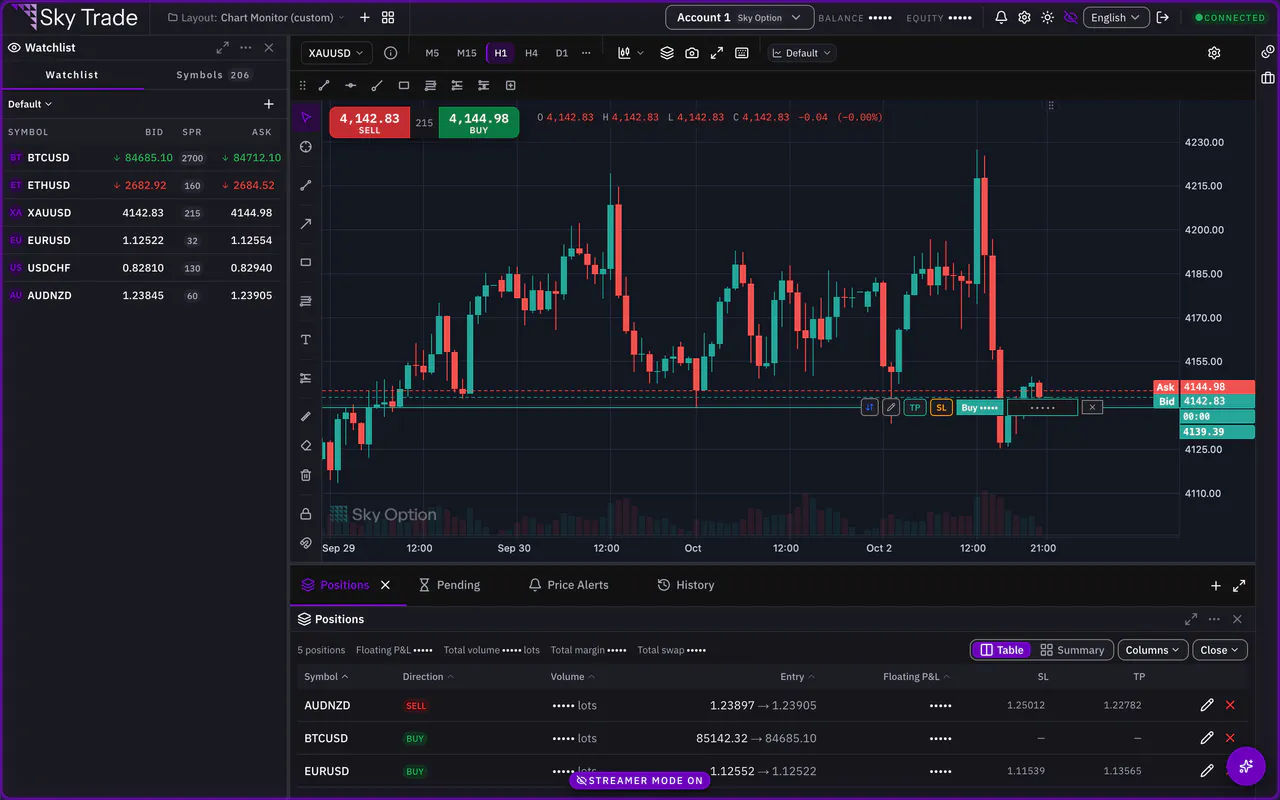Click the XAUUSD symbol info icon
Image resolution: width=1280 pixels, height=800 pixels.
(391, 53)
